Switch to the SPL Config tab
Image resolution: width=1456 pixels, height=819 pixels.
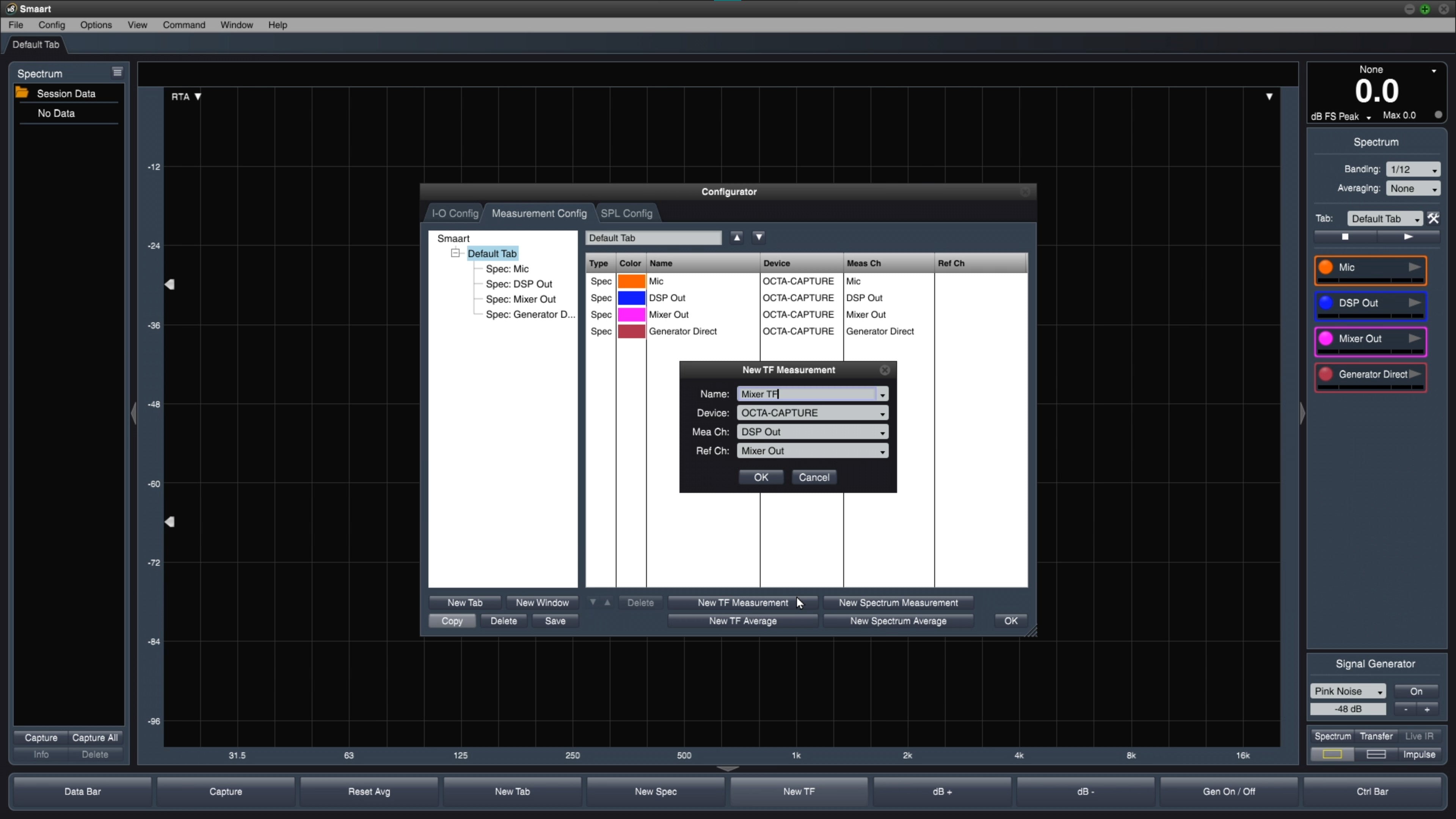(626, 213)
